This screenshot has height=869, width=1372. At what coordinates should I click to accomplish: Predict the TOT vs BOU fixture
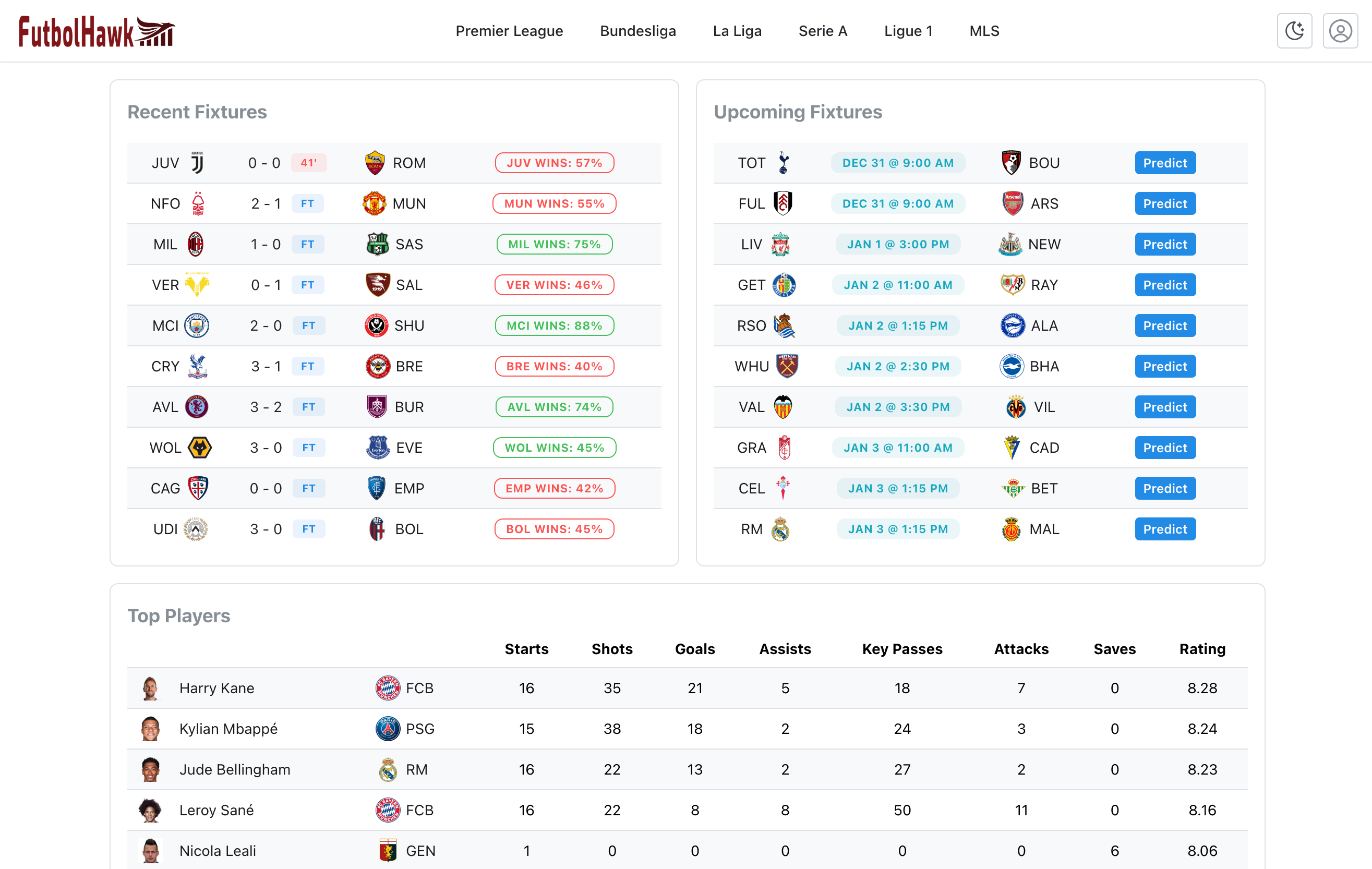(x=1164, y=163)
